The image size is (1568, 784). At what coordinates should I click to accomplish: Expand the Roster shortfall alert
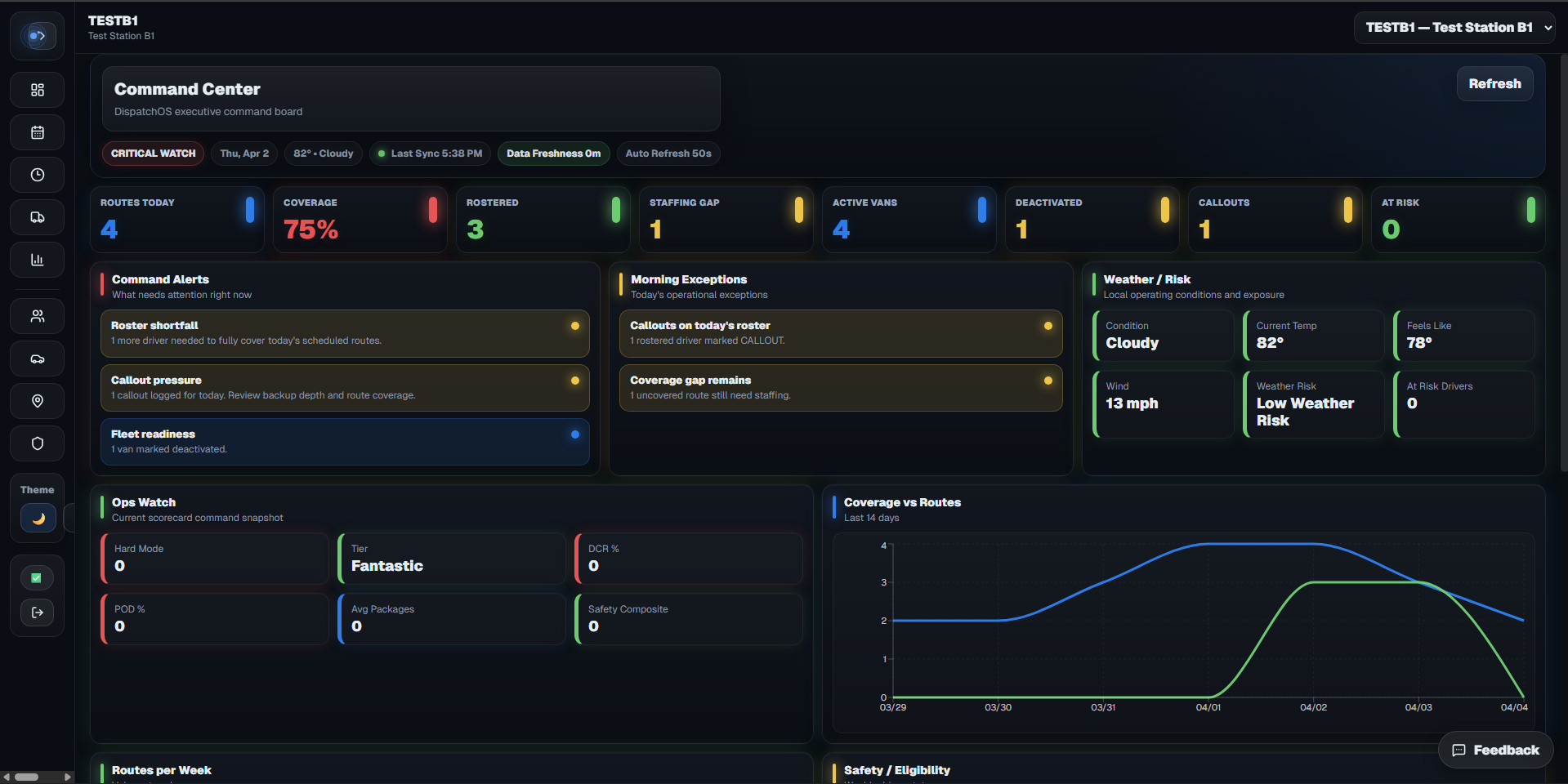coord(344,333)
